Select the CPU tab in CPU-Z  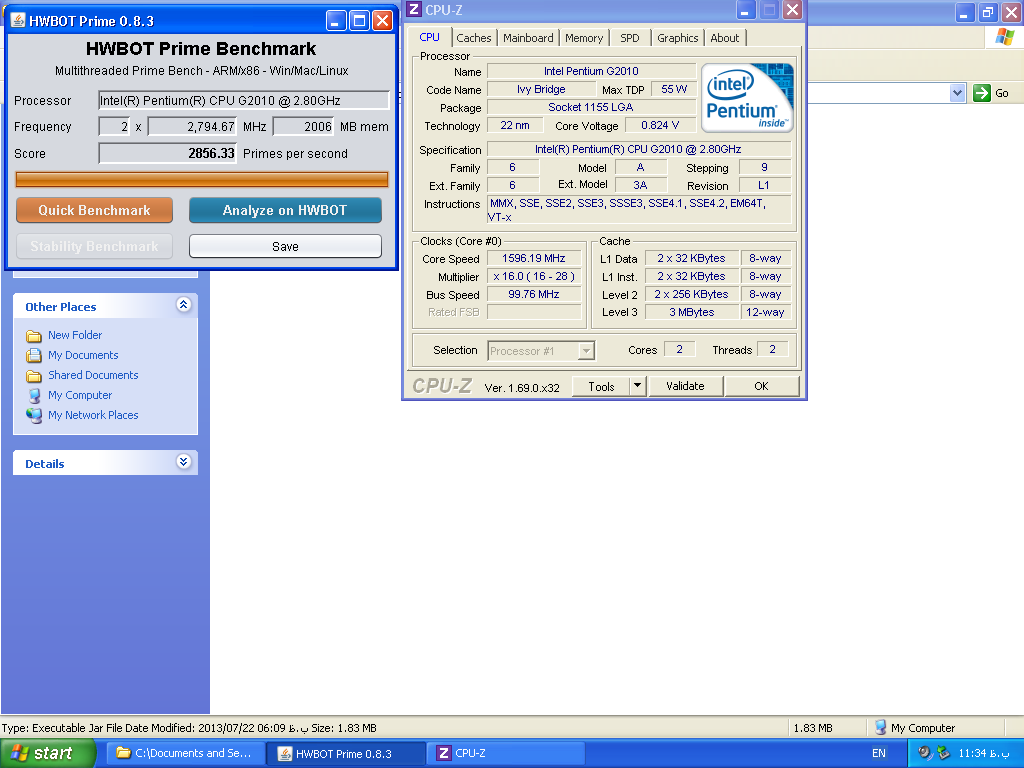point(429,37)
